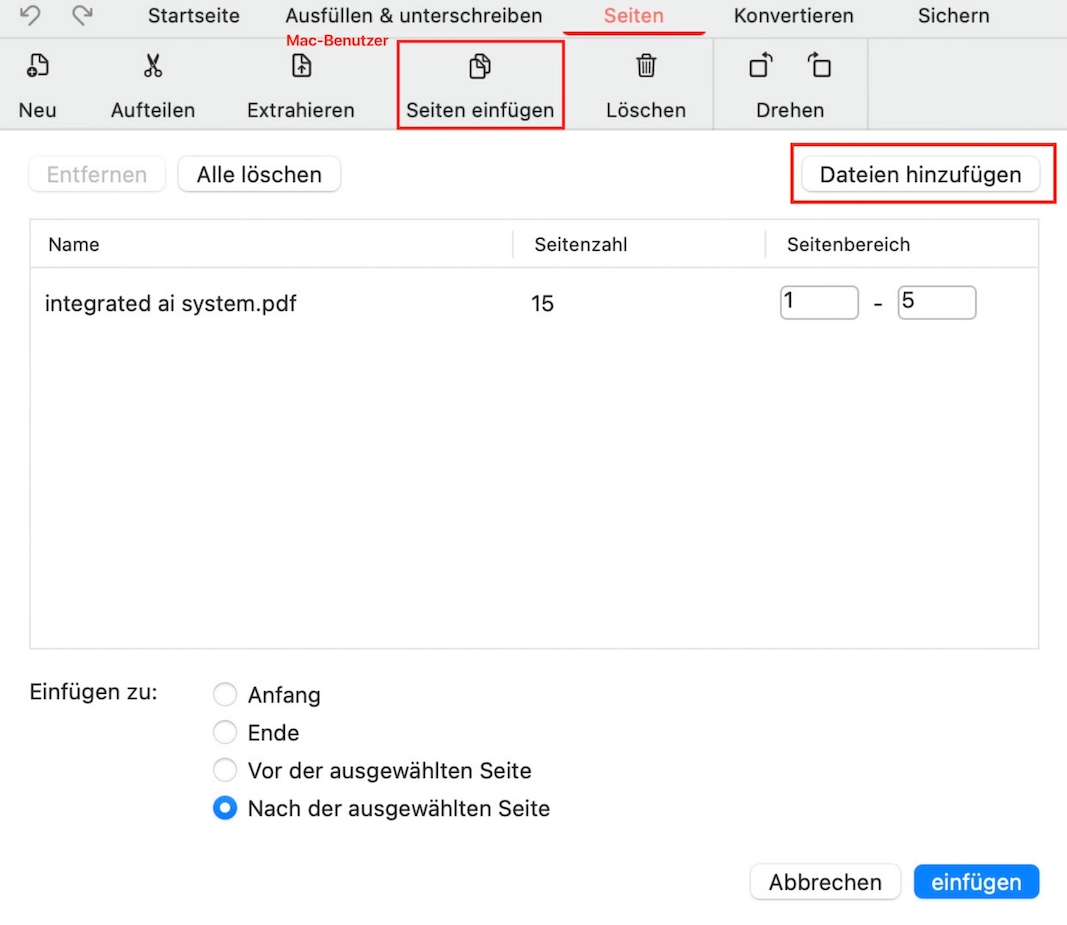
Task: Select the Anfang radio button
Action: (x=225, y=694)
